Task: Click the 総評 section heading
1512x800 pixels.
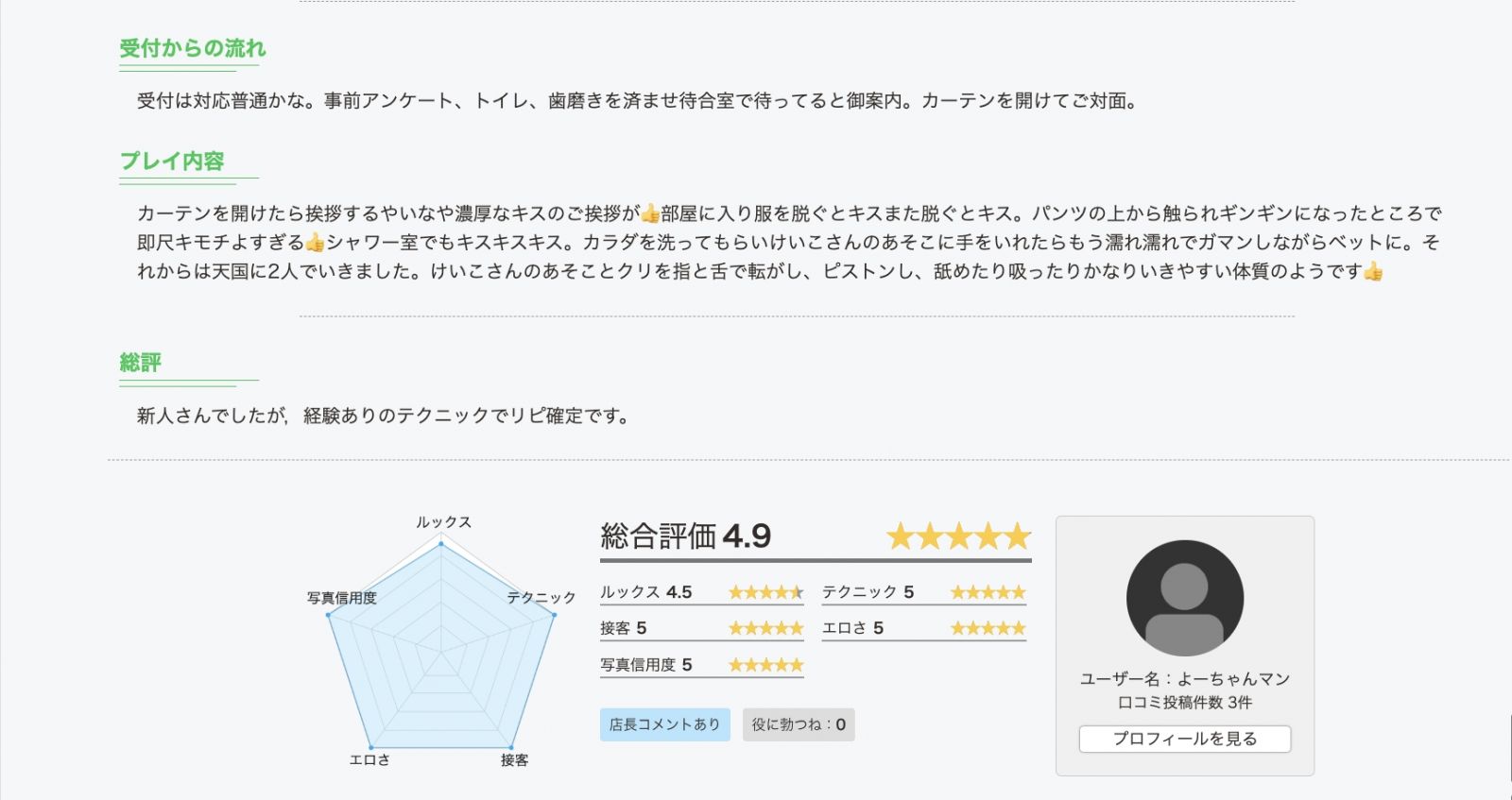Action: coord(141,363)
